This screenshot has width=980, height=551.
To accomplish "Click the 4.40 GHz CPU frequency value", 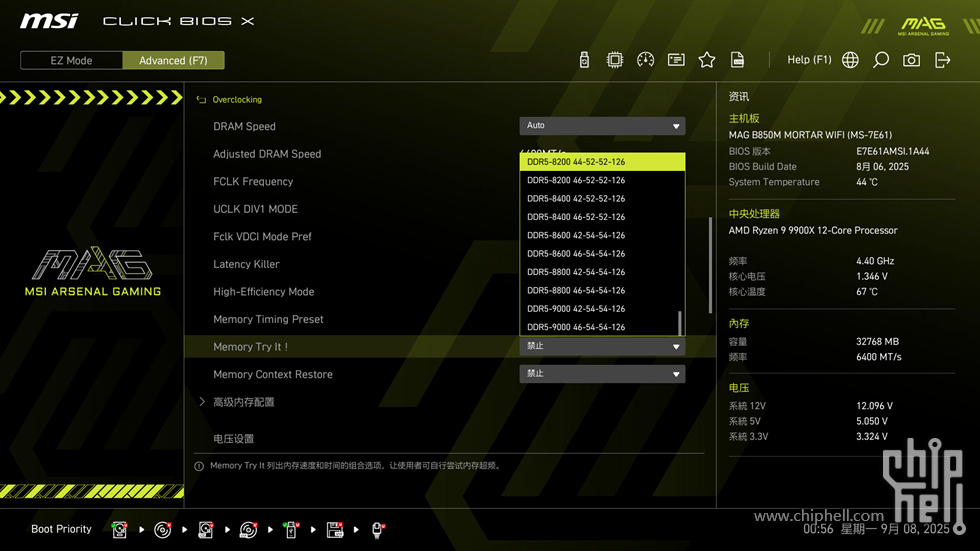I will coord(875,261).
